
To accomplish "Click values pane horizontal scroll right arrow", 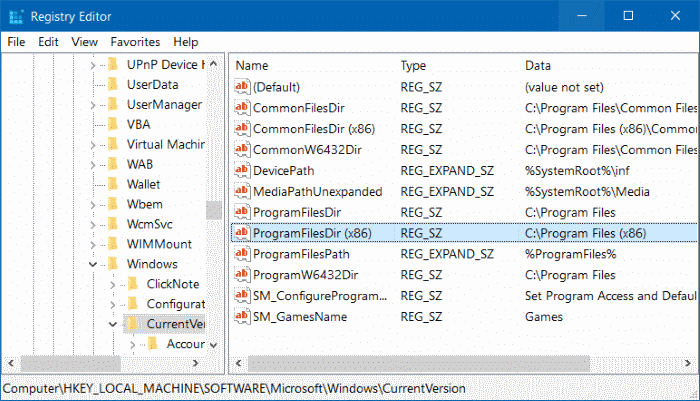I will click(688, 363).
